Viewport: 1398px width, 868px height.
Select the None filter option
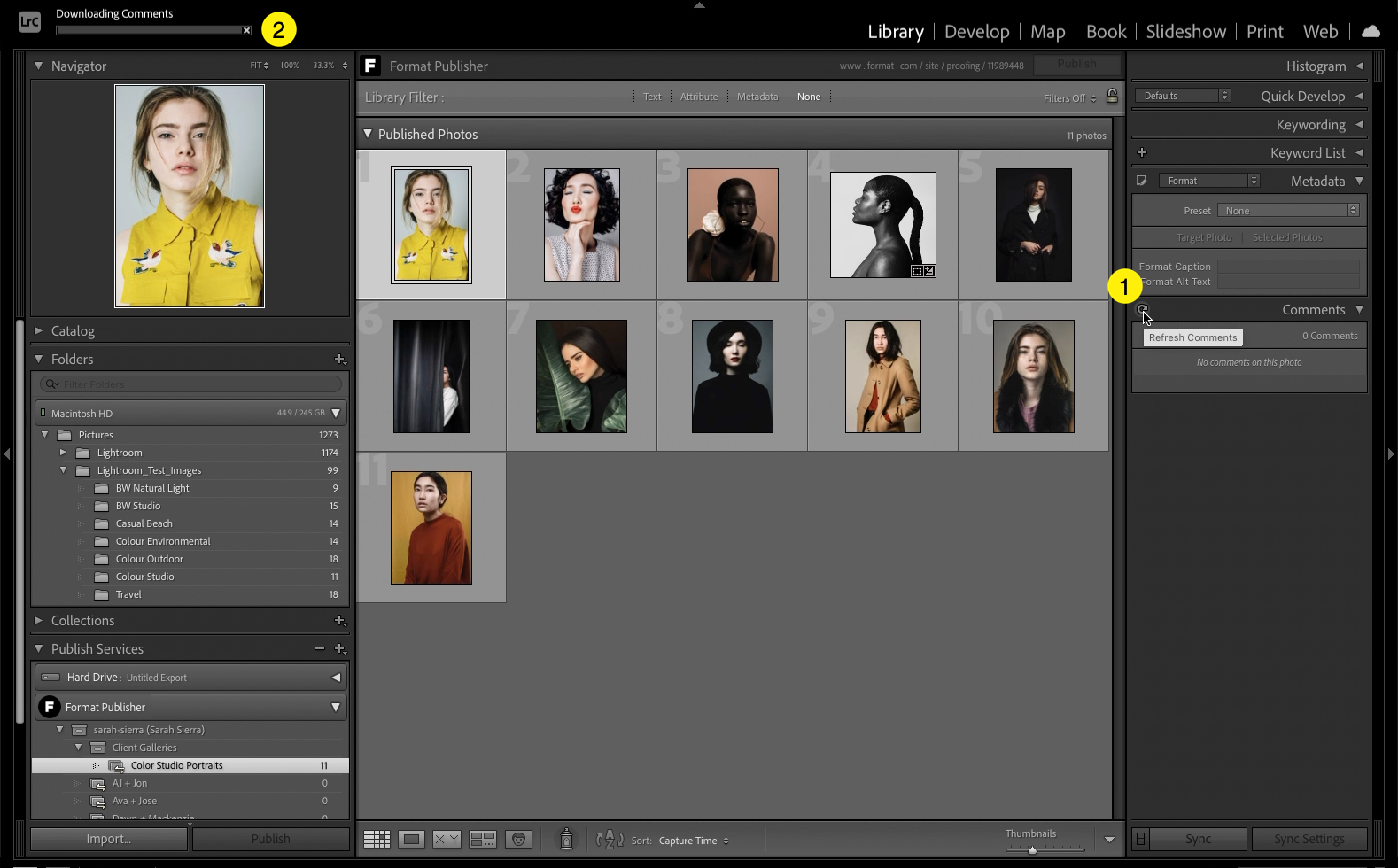tap(808, 97)
